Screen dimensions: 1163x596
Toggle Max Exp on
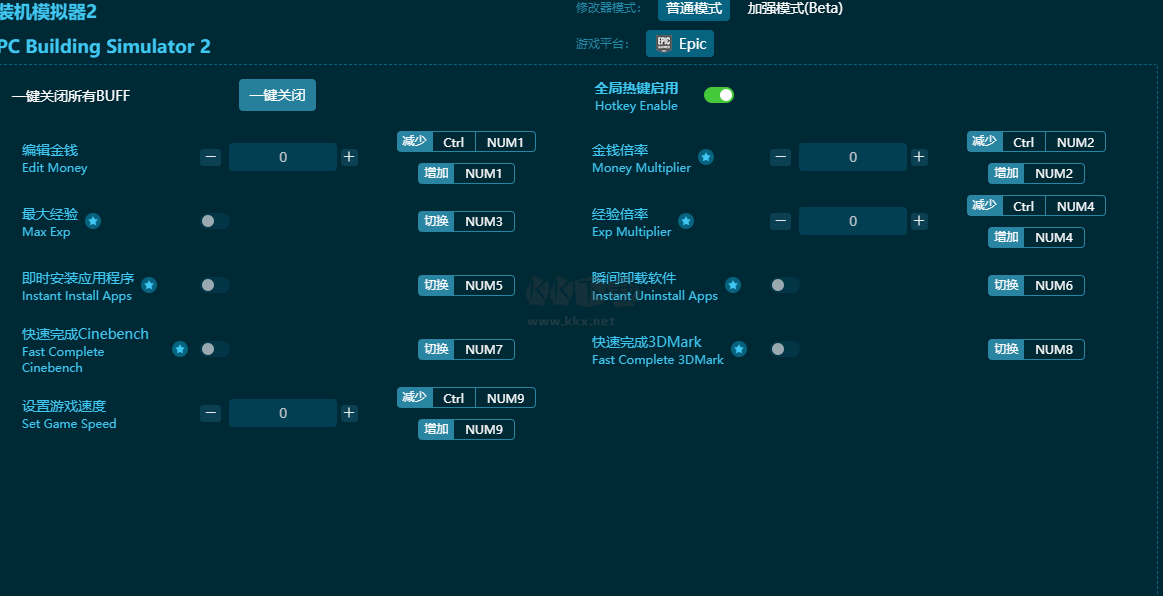215,221
